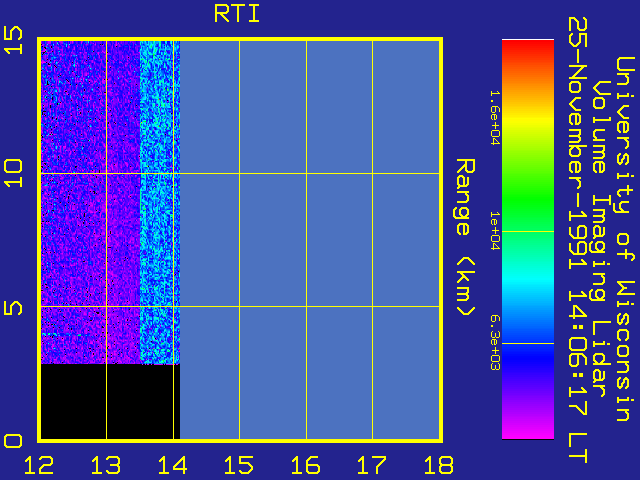The image size is (640, 480).
Task: Click the range axis label 0
Action: click(13, 441)
